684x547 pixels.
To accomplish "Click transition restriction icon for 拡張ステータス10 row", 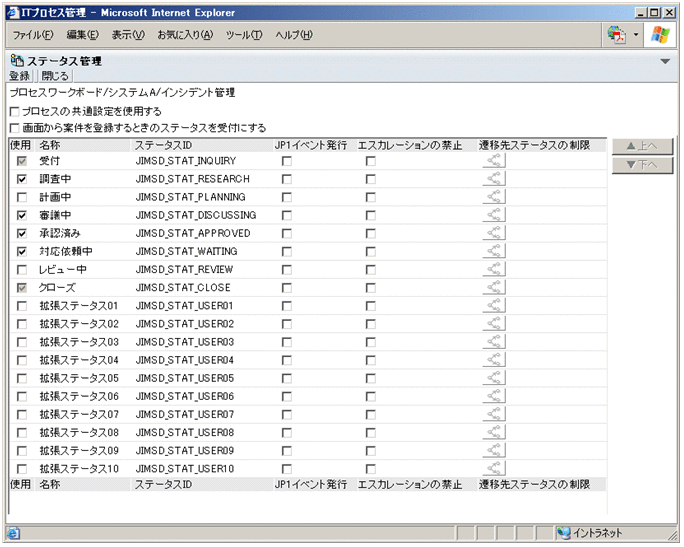I will (494, 468).
